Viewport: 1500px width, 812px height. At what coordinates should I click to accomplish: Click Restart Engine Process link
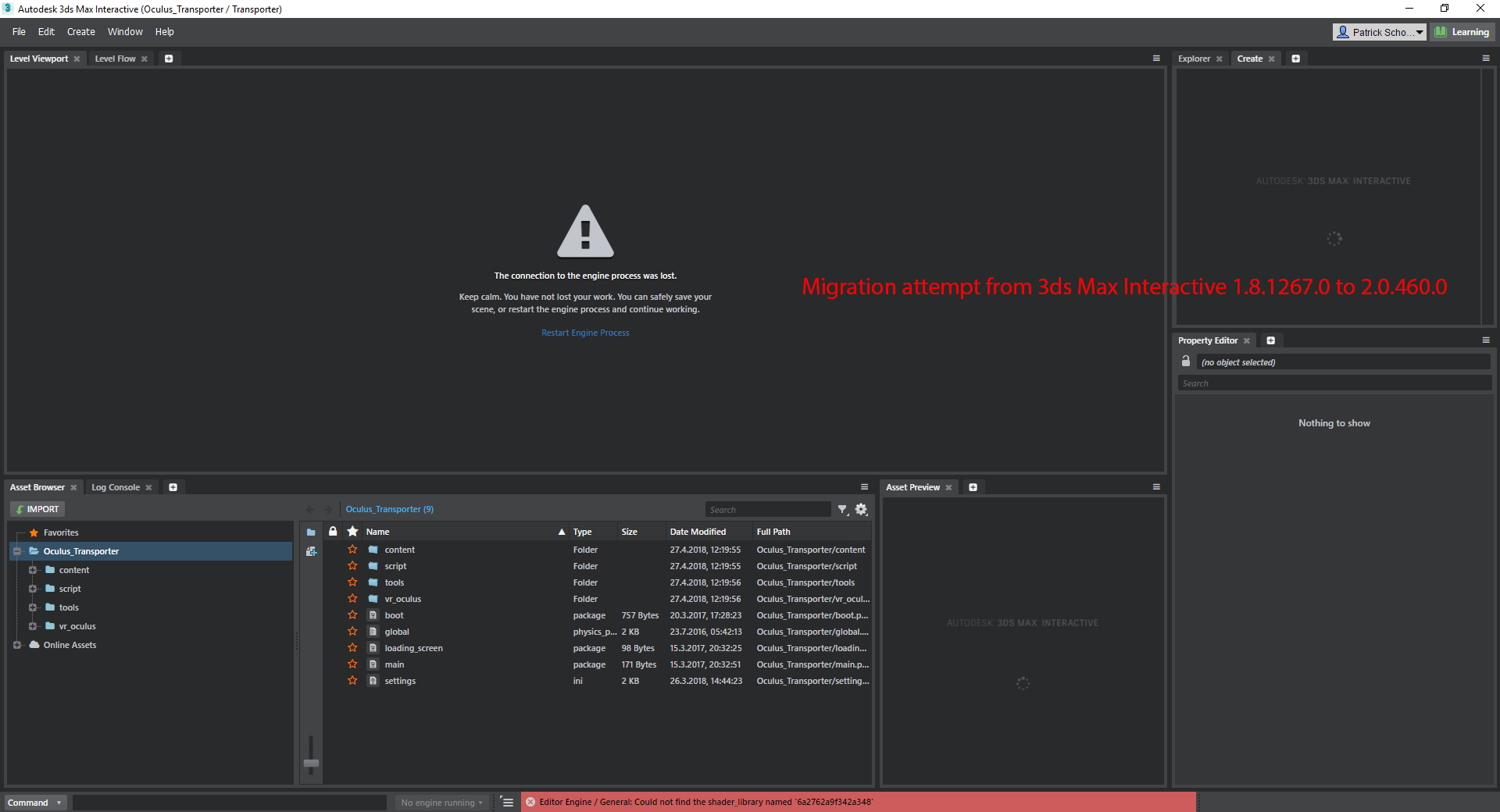tap(585, 333)
